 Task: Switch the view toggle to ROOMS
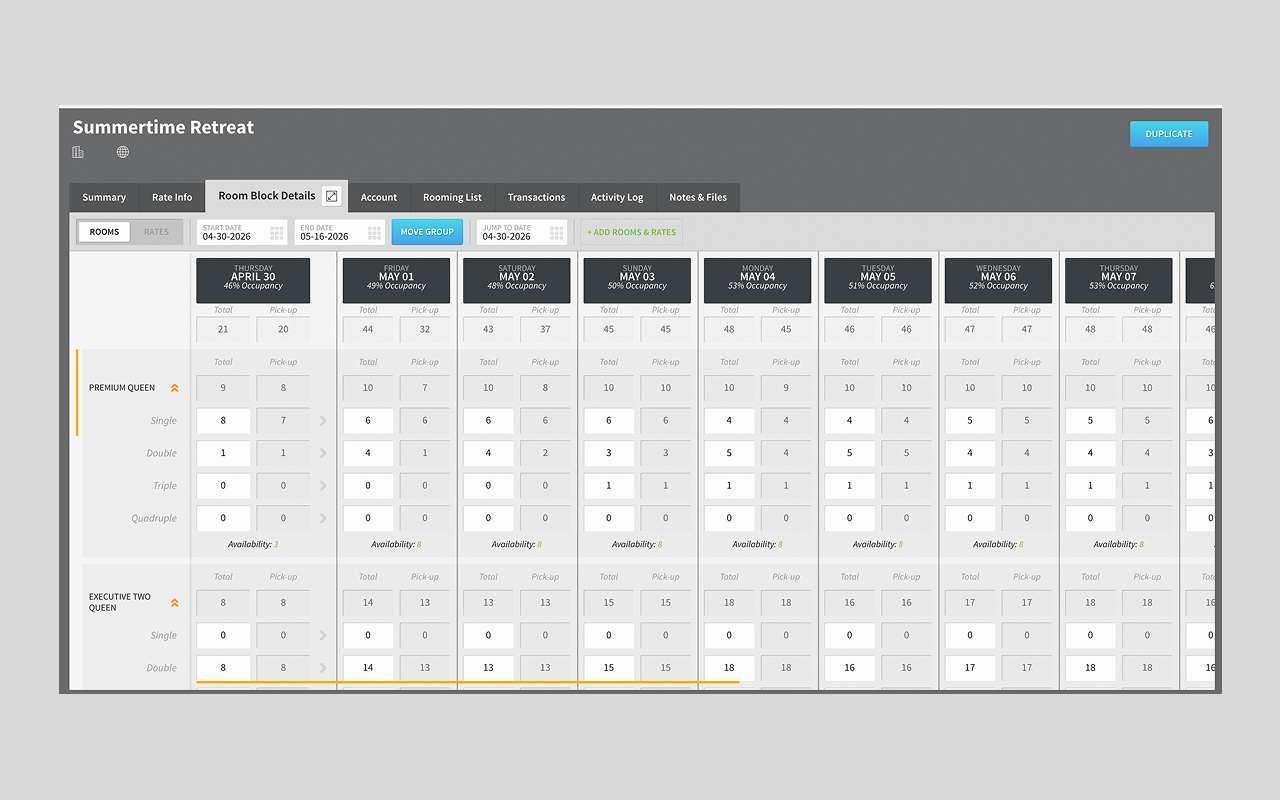104,232
